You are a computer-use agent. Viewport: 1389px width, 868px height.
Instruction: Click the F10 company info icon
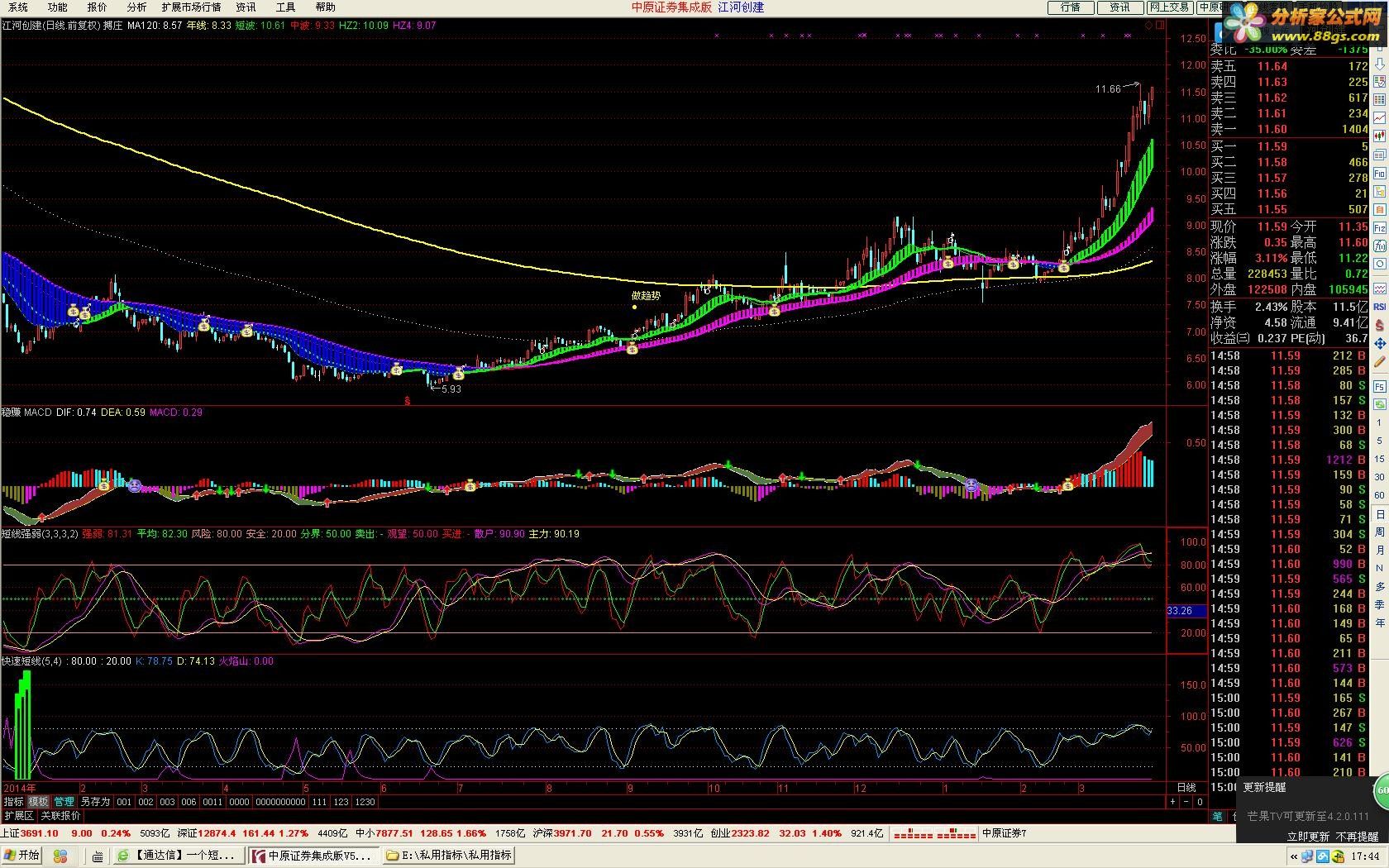(x=1379, y=174)
